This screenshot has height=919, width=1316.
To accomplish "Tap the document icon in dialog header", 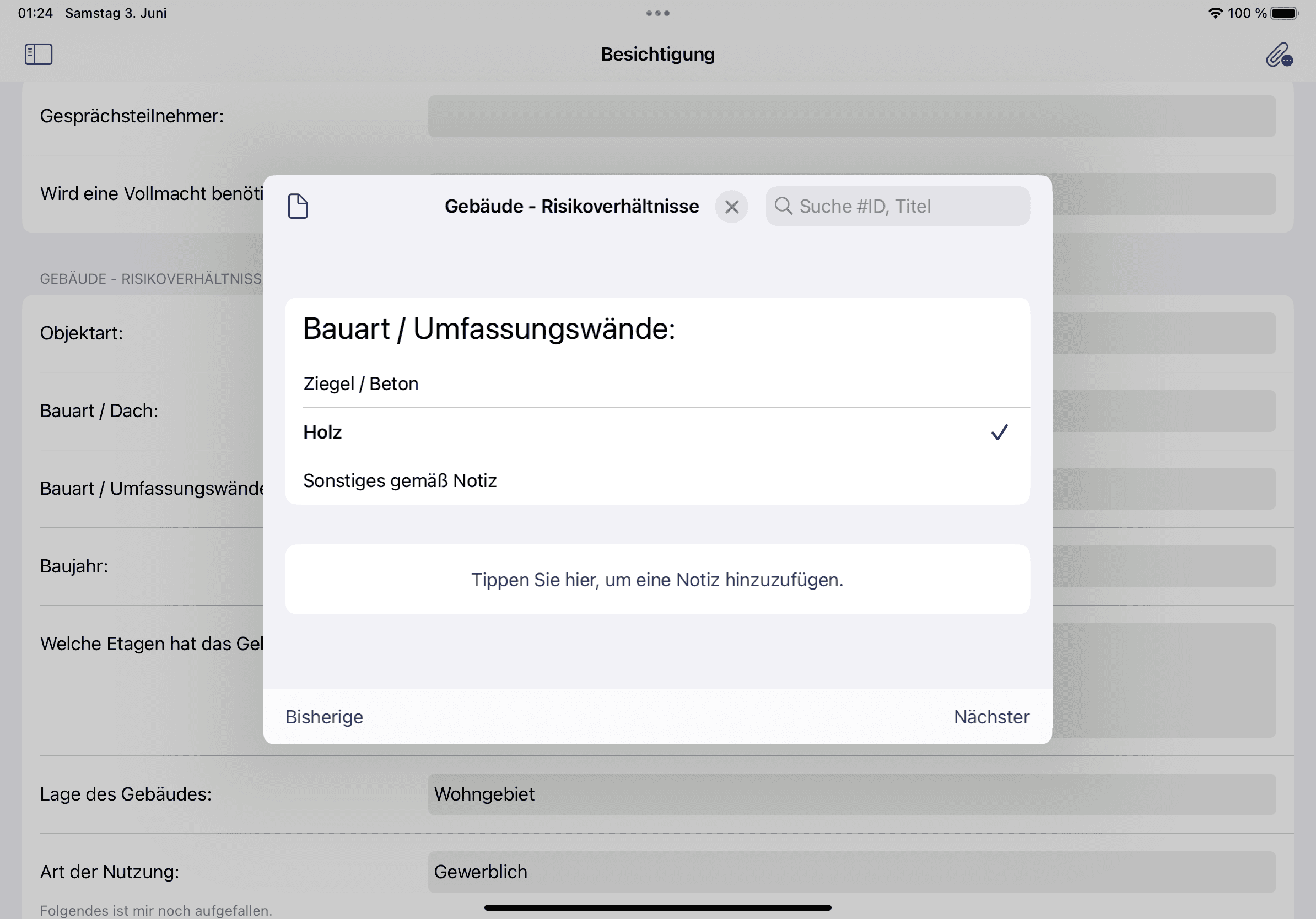I will (x=298, y=206).
